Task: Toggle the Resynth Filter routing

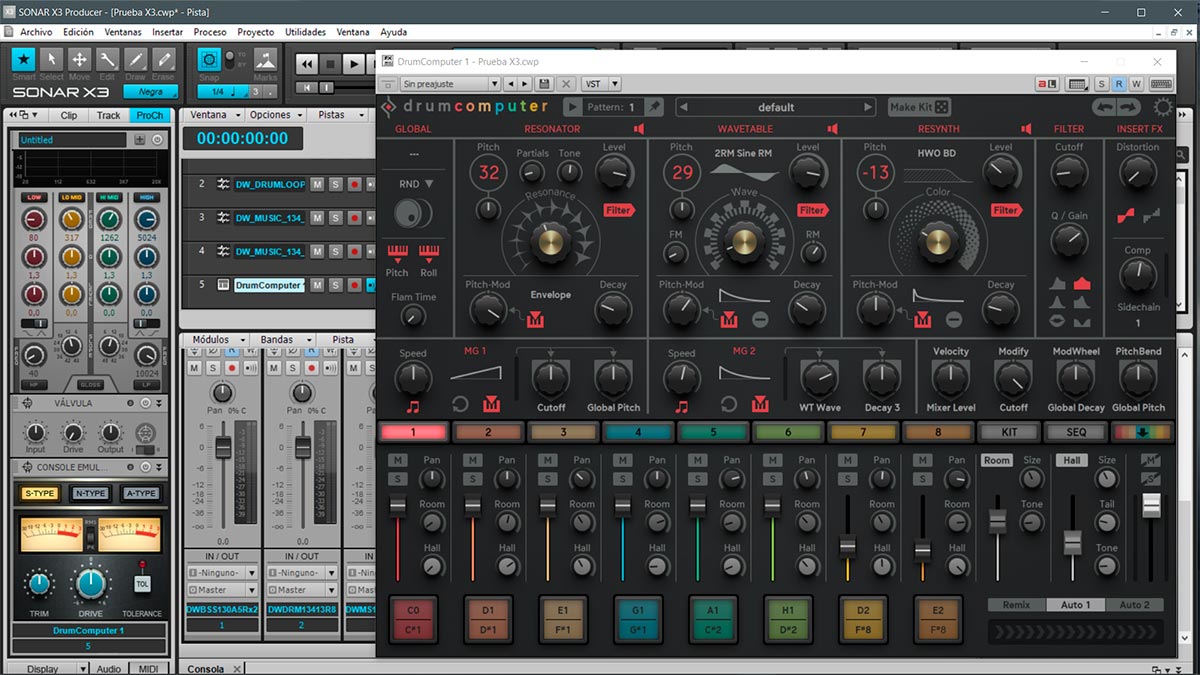Action: click(x=1006, y=210)
